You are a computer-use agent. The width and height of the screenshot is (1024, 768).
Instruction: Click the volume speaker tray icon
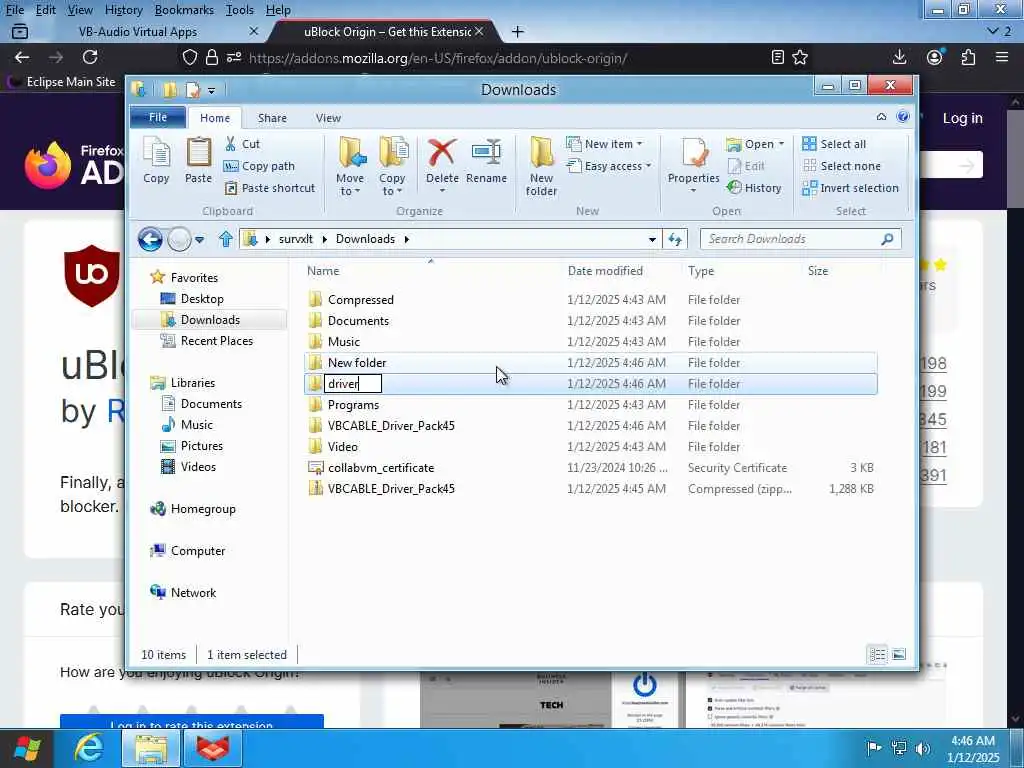[923, 748]
